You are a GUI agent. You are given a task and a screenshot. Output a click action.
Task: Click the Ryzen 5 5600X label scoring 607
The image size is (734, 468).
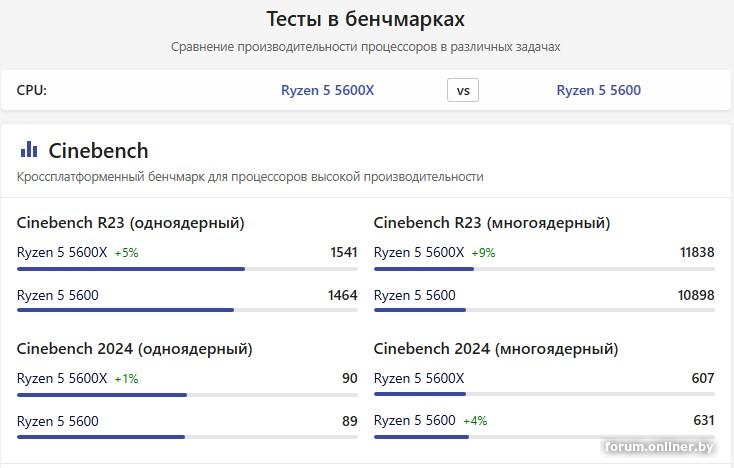[418, 378]
